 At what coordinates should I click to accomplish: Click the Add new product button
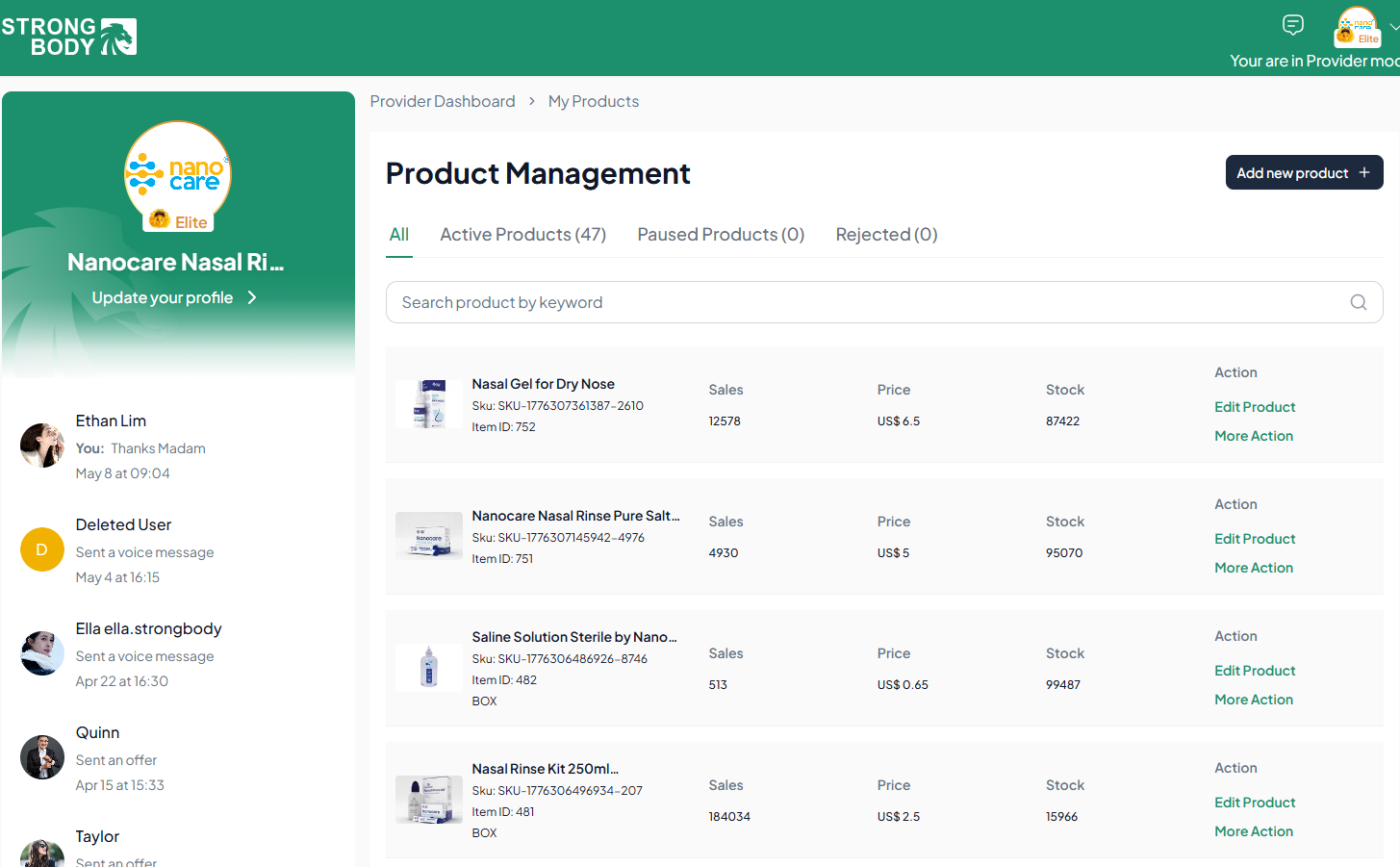[x=1304, y=172]
